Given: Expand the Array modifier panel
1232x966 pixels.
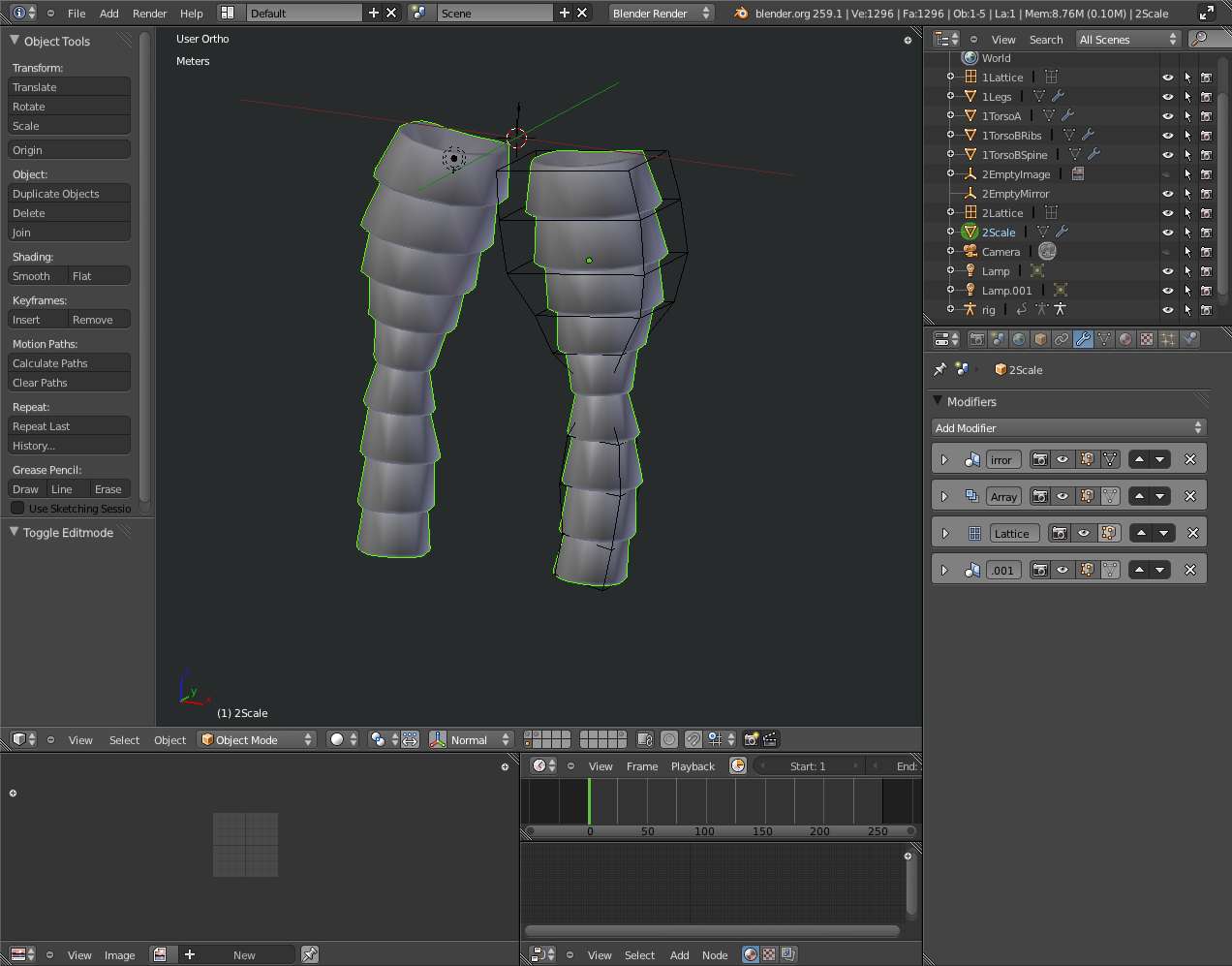Looking at the screenshot, I should point(944,496).
